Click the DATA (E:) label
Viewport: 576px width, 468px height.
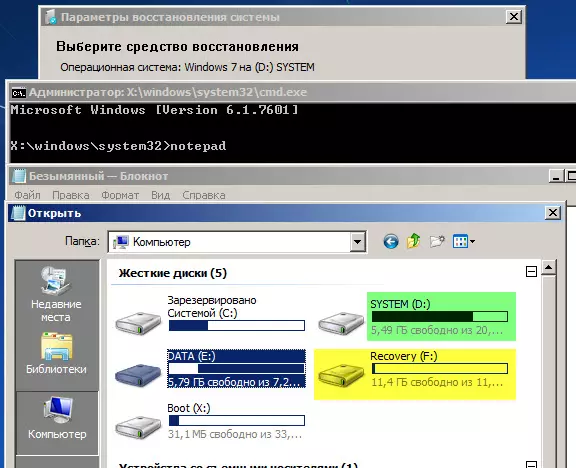[x=191, y=356]
